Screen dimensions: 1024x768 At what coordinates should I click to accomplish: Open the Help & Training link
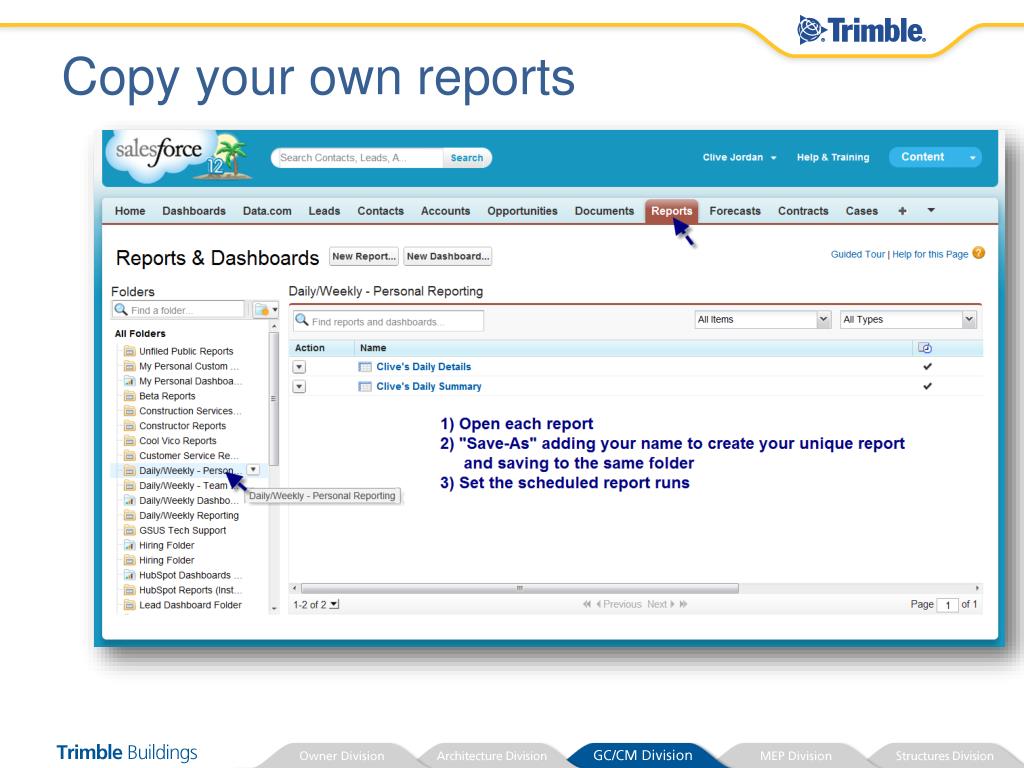(833, 157)
